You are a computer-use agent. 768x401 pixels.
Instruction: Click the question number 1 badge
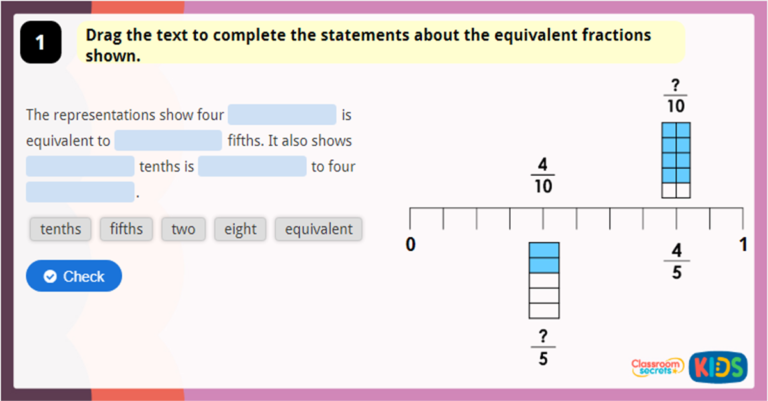pos(40,43)
